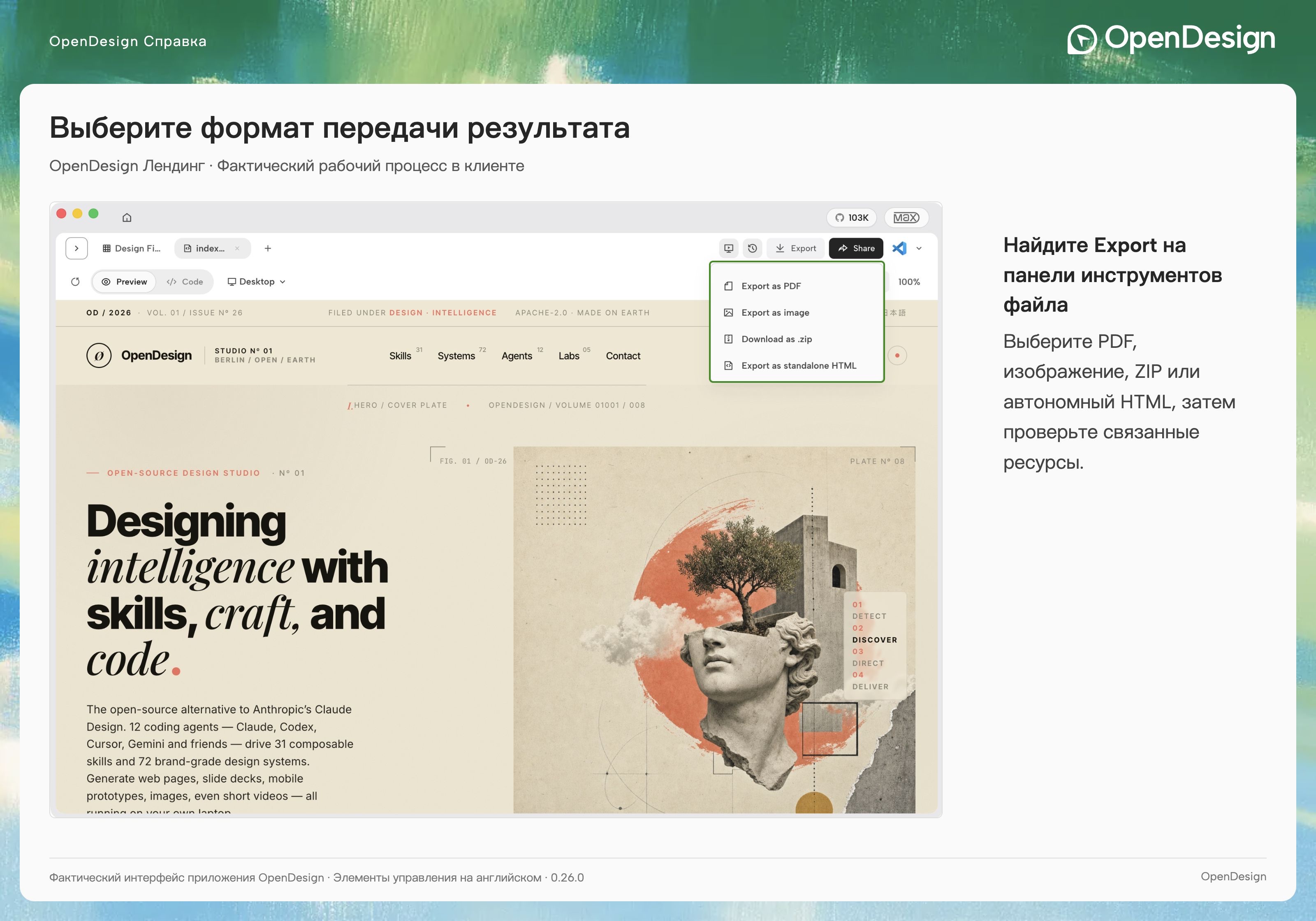Open the Design Files tab
This screenshot has height=921, width=1316.
[132, 248]
